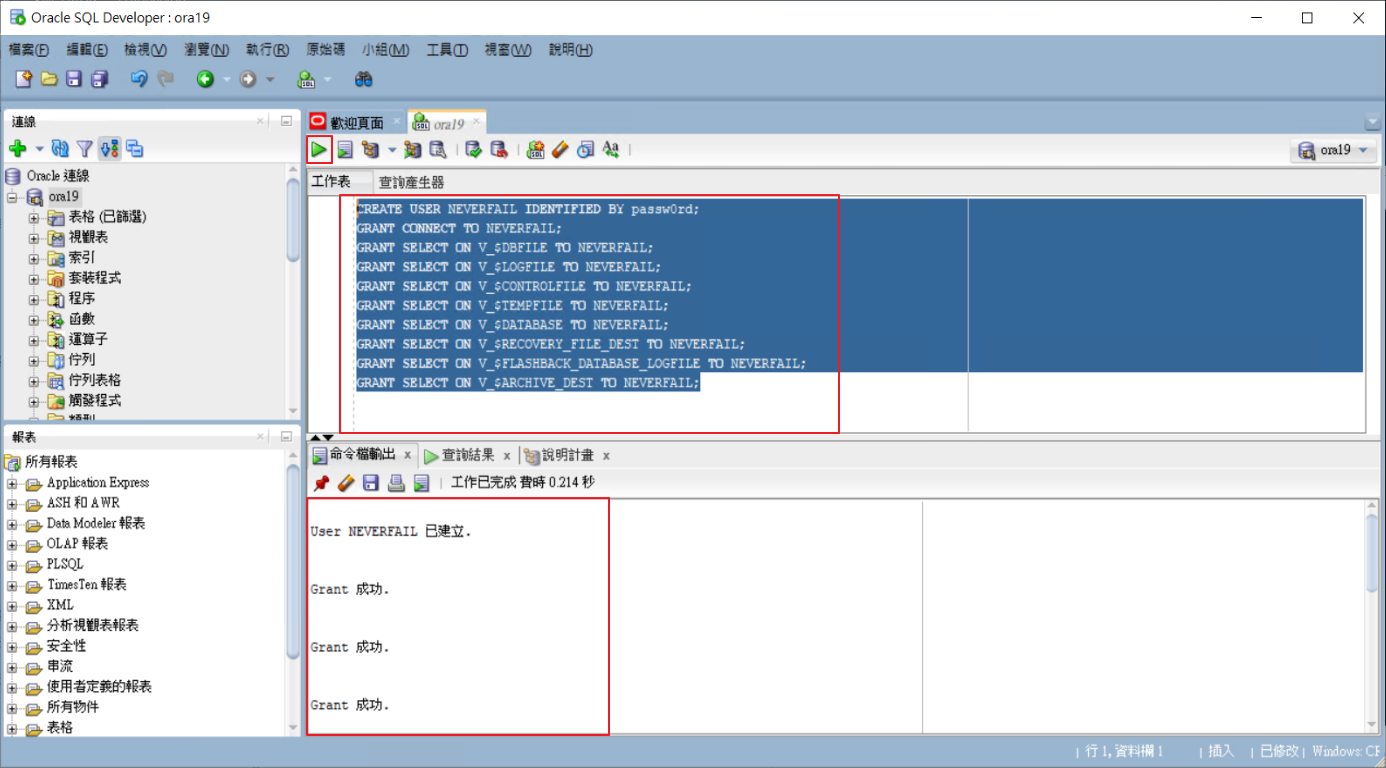
Task: Add a new connection with green plus
Action: coord(17,149)
